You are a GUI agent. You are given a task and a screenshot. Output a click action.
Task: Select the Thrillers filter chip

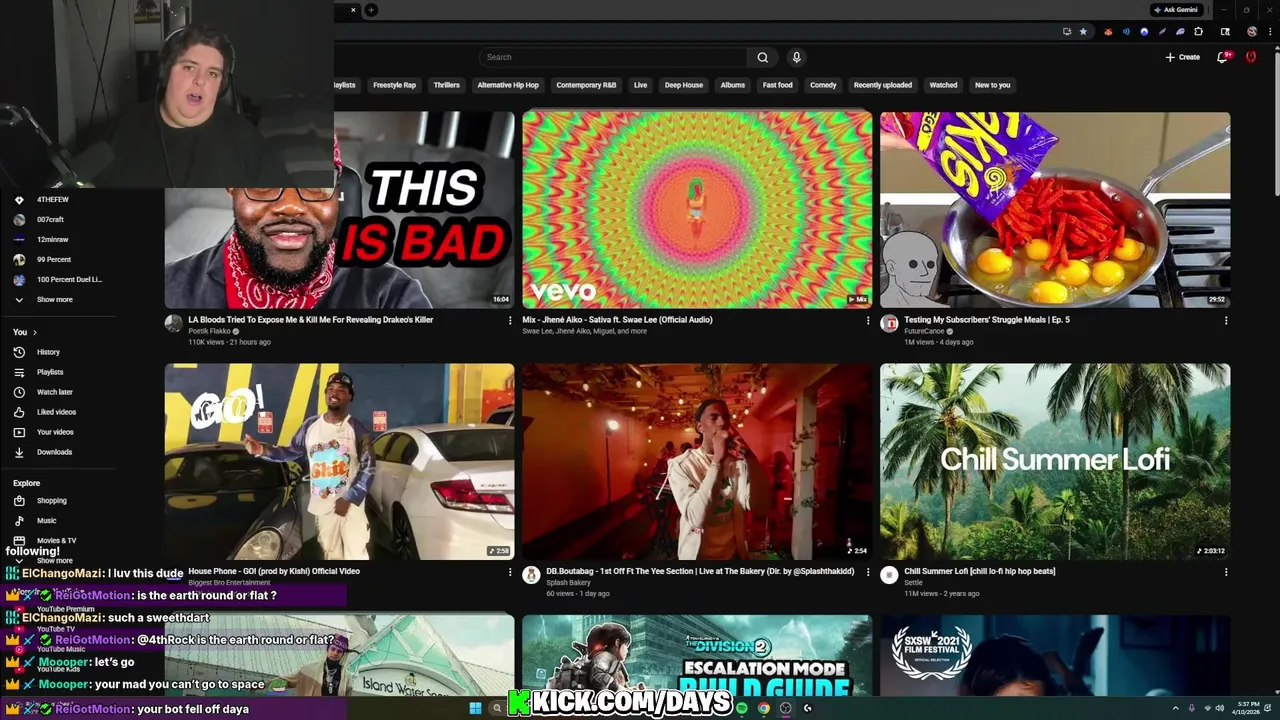click(446, 85)
